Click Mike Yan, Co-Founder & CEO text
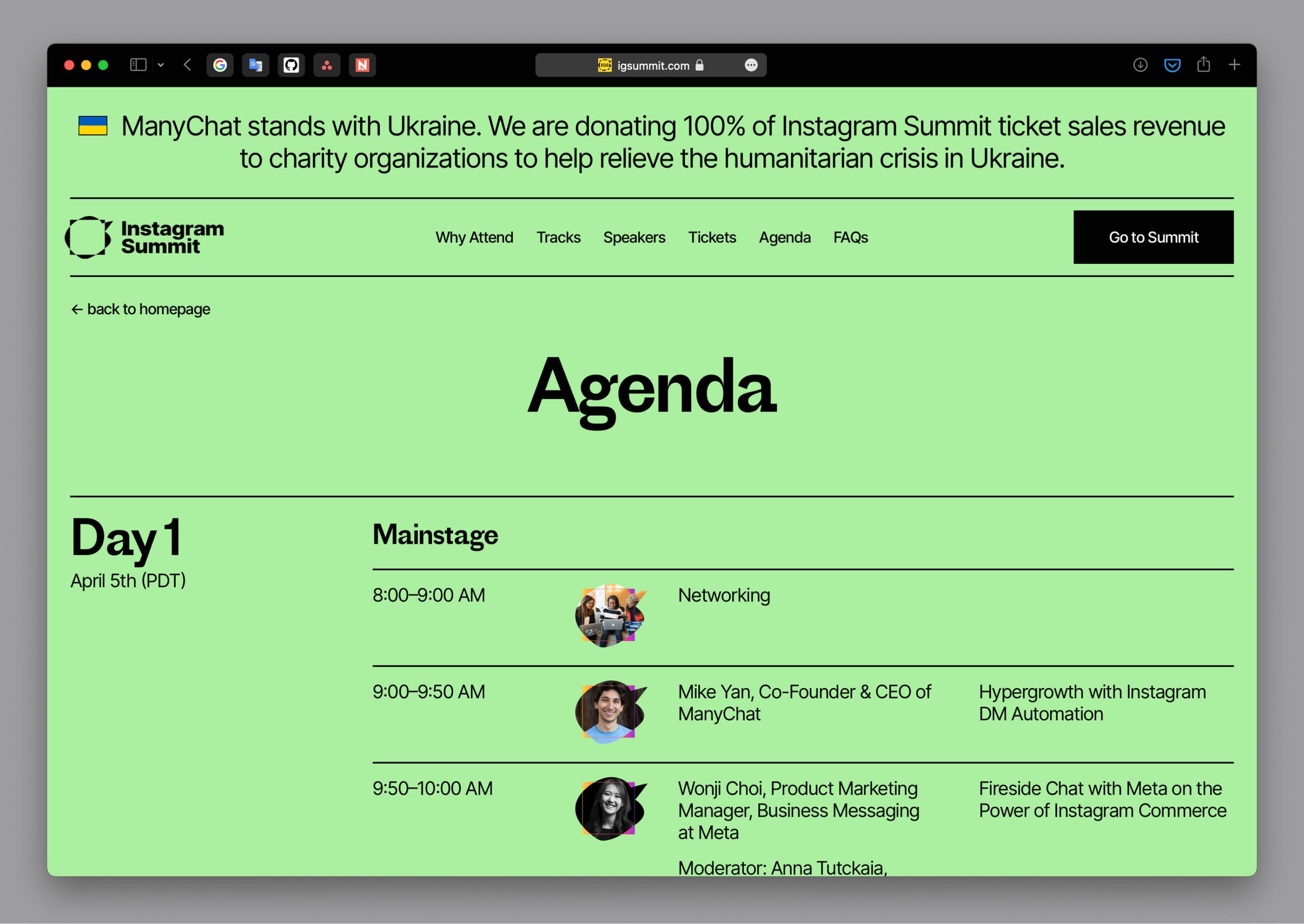This screenshot has height=924, width=1304. pyautogui.click(x=804, y=702)
